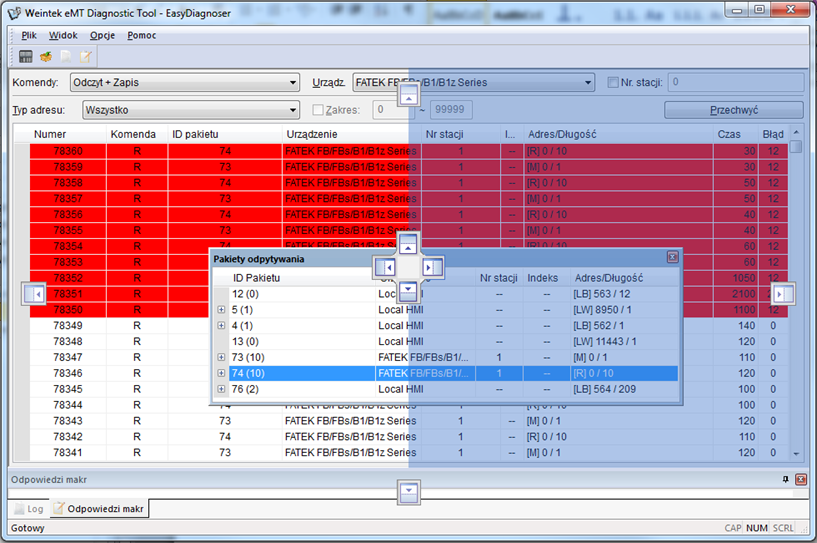Click the greyed blank document toolbar icon
The width and height of the screenshot is (817, 543).
(66, 56)
